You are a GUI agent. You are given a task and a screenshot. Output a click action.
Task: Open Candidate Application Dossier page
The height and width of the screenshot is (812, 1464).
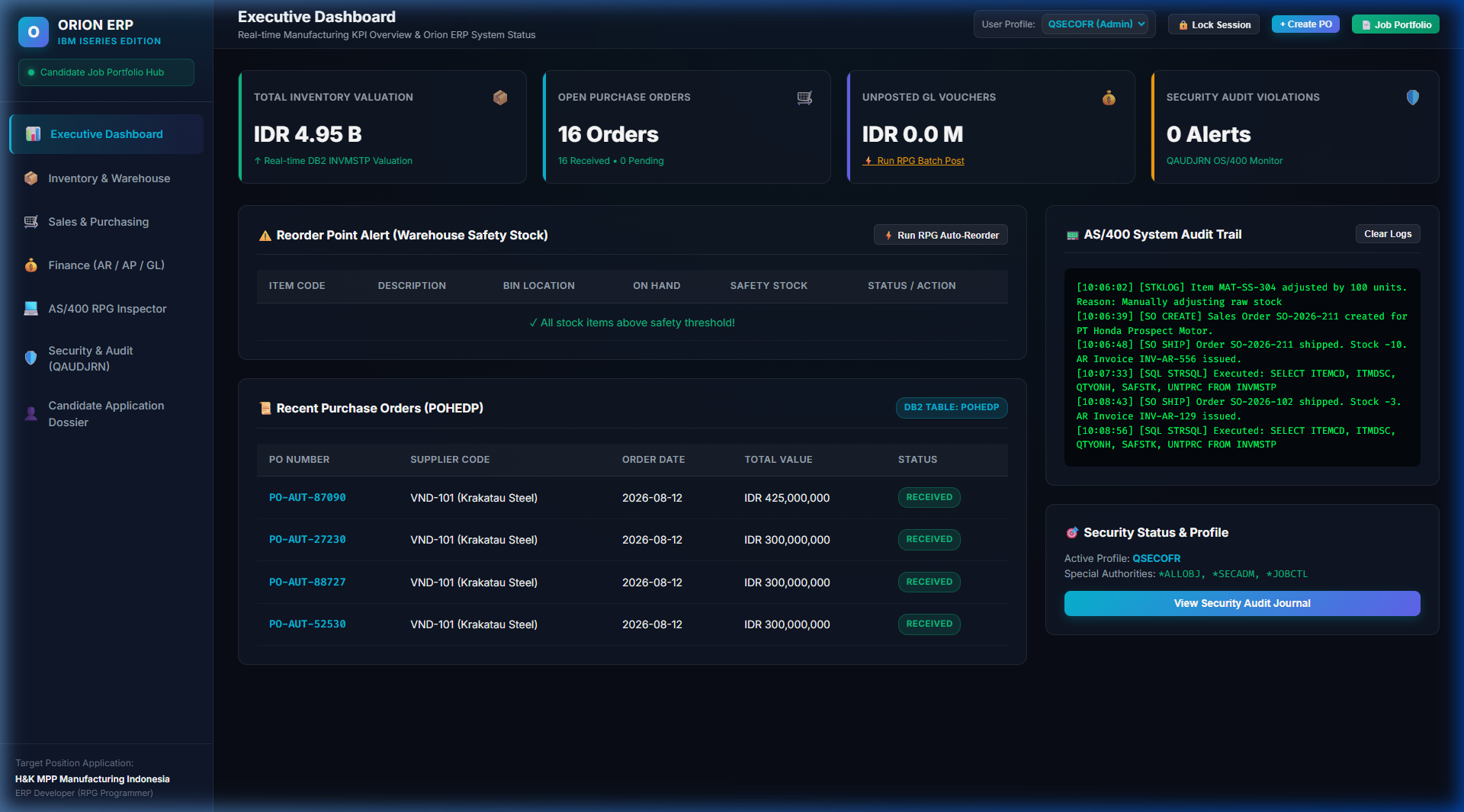[107, 414]
